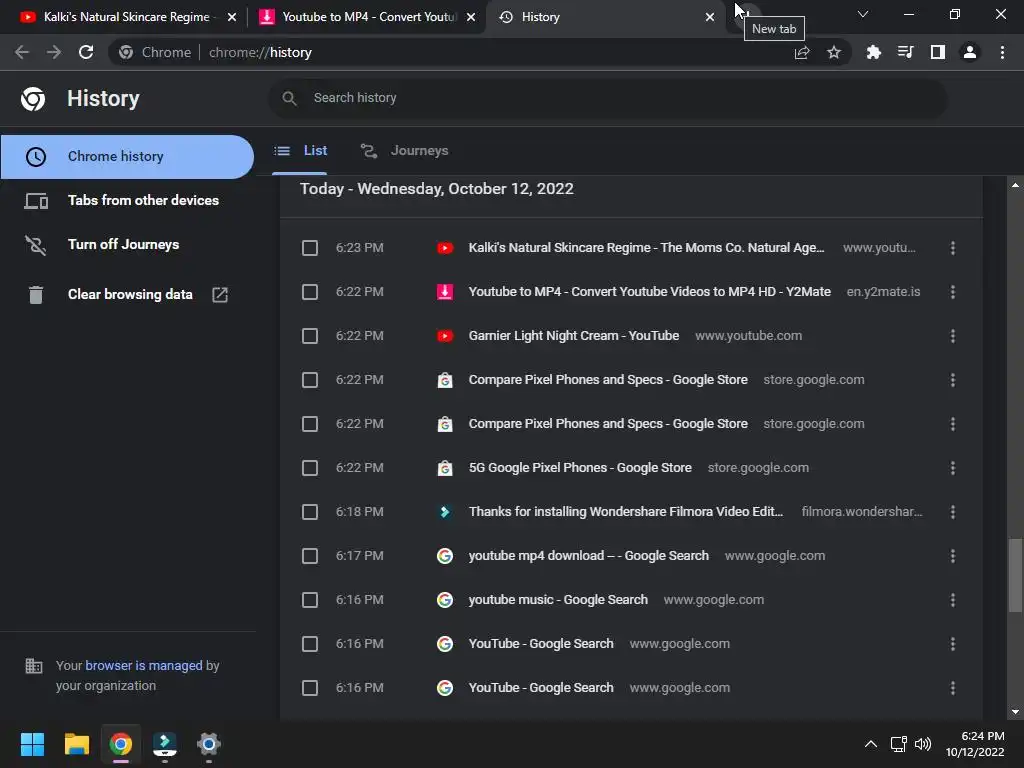The image size is (1024, 768).
Task: Open File Explorer from the taskbar
Action: 76,744
